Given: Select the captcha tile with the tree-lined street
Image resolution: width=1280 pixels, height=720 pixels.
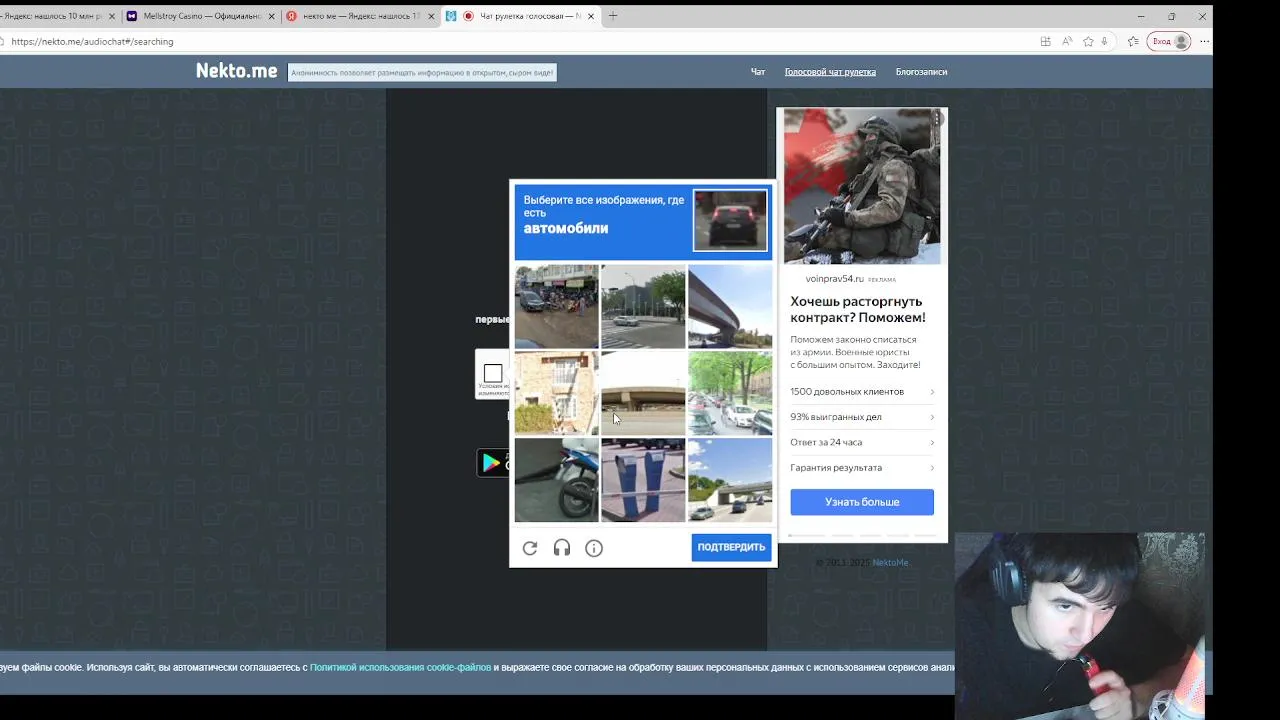Looking at the screenshot, I should point(730,393).
